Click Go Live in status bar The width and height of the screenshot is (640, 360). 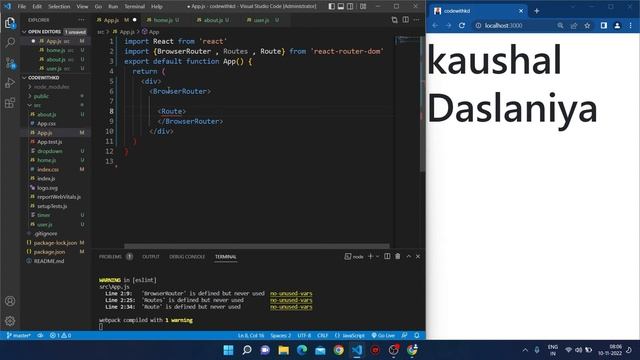383,336
